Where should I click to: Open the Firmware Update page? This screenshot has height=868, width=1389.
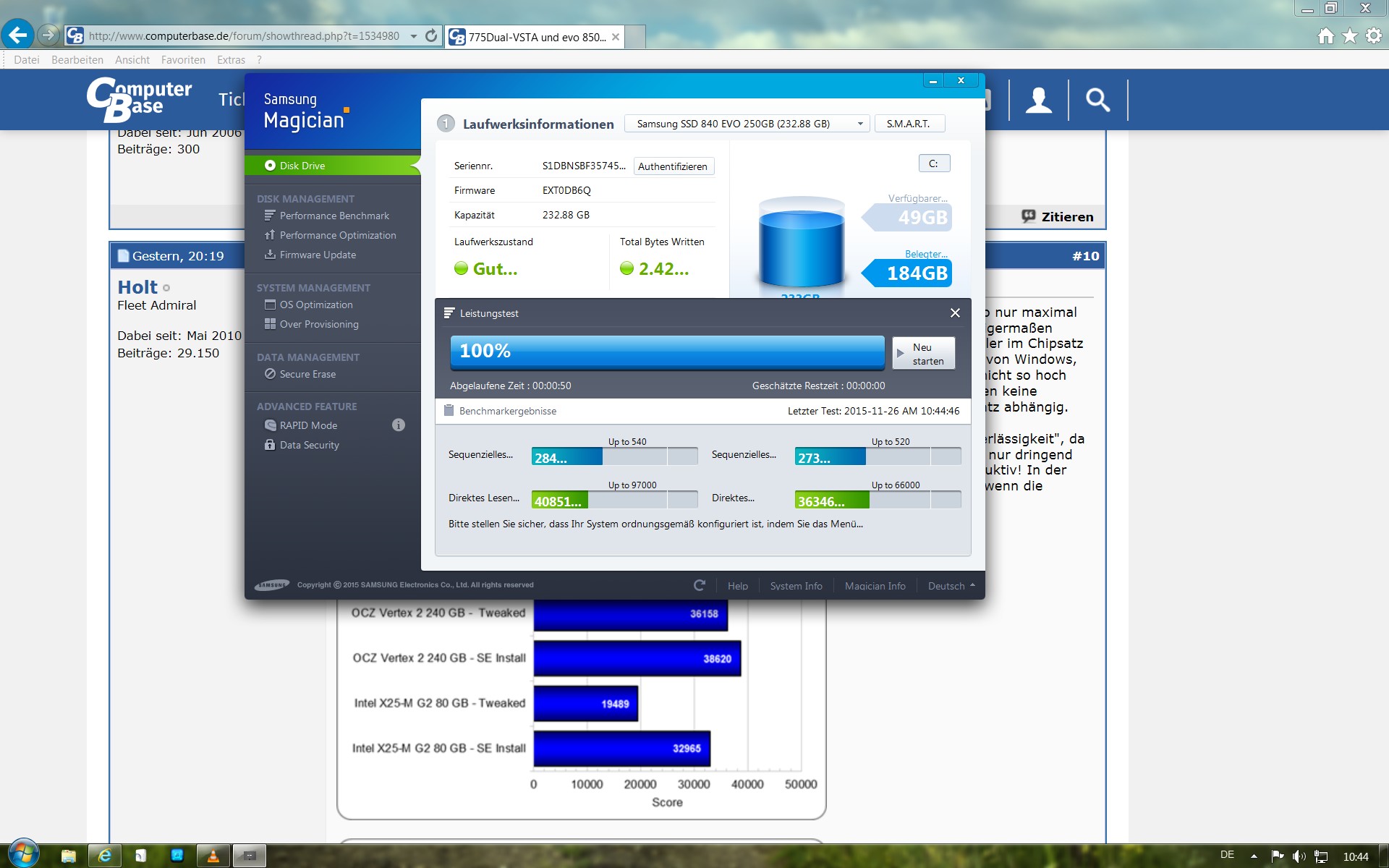[317, 255]
